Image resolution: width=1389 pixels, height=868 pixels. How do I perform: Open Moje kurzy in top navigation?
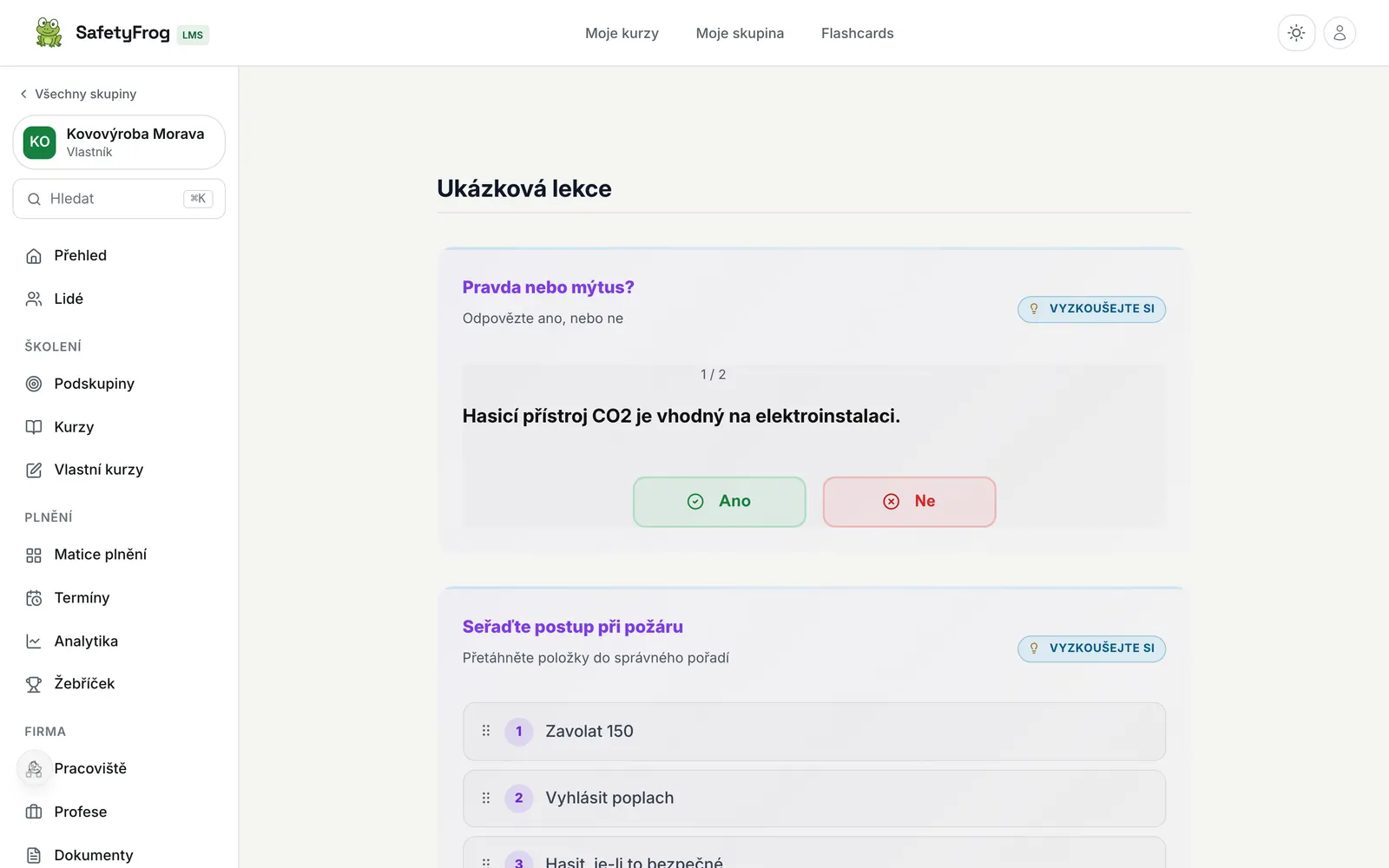(622, 33)
